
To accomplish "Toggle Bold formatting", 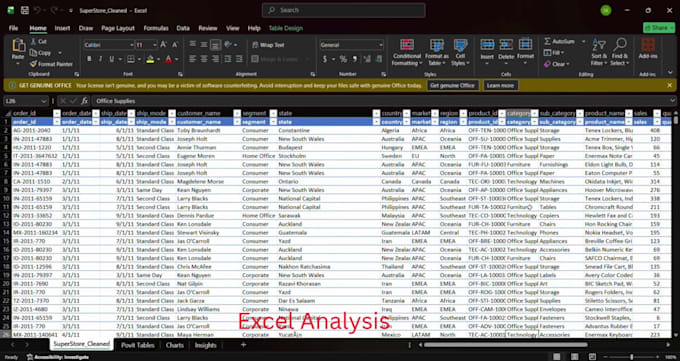I will pos(89,59).
